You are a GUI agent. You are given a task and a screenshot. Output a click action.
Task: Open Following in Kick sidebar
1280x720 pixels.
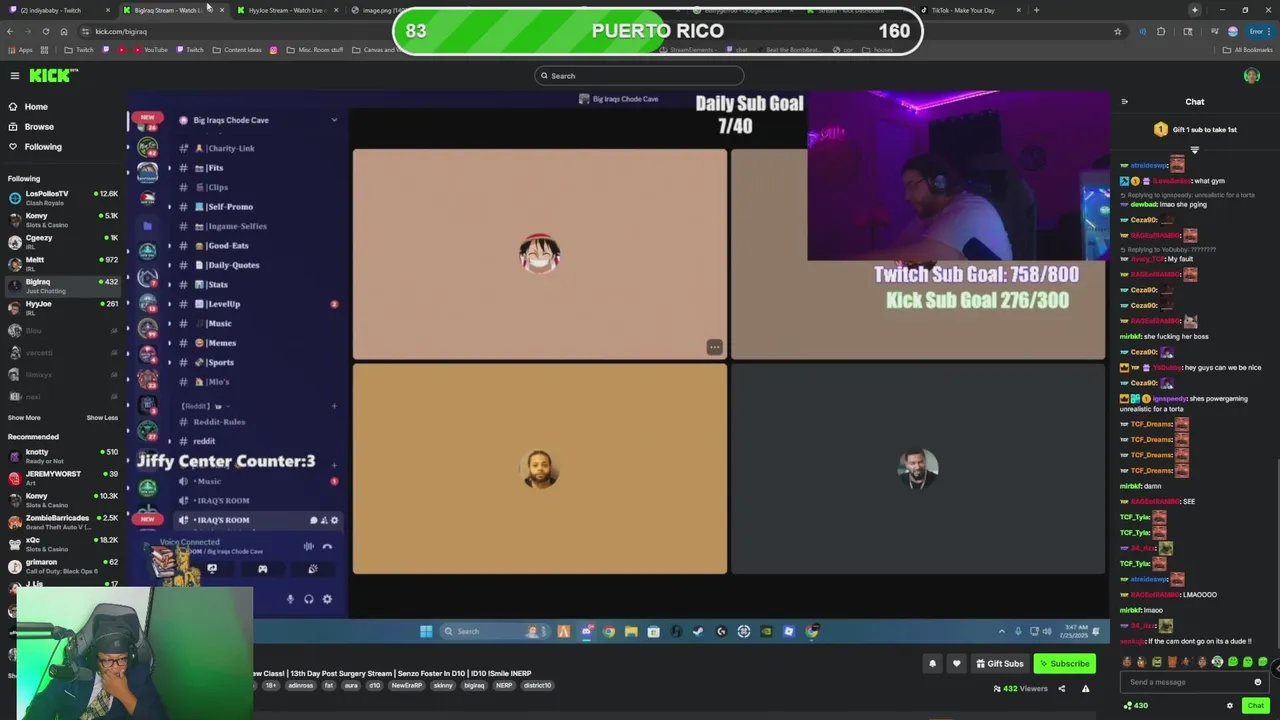pyautogui.click(x=43, y=147)
